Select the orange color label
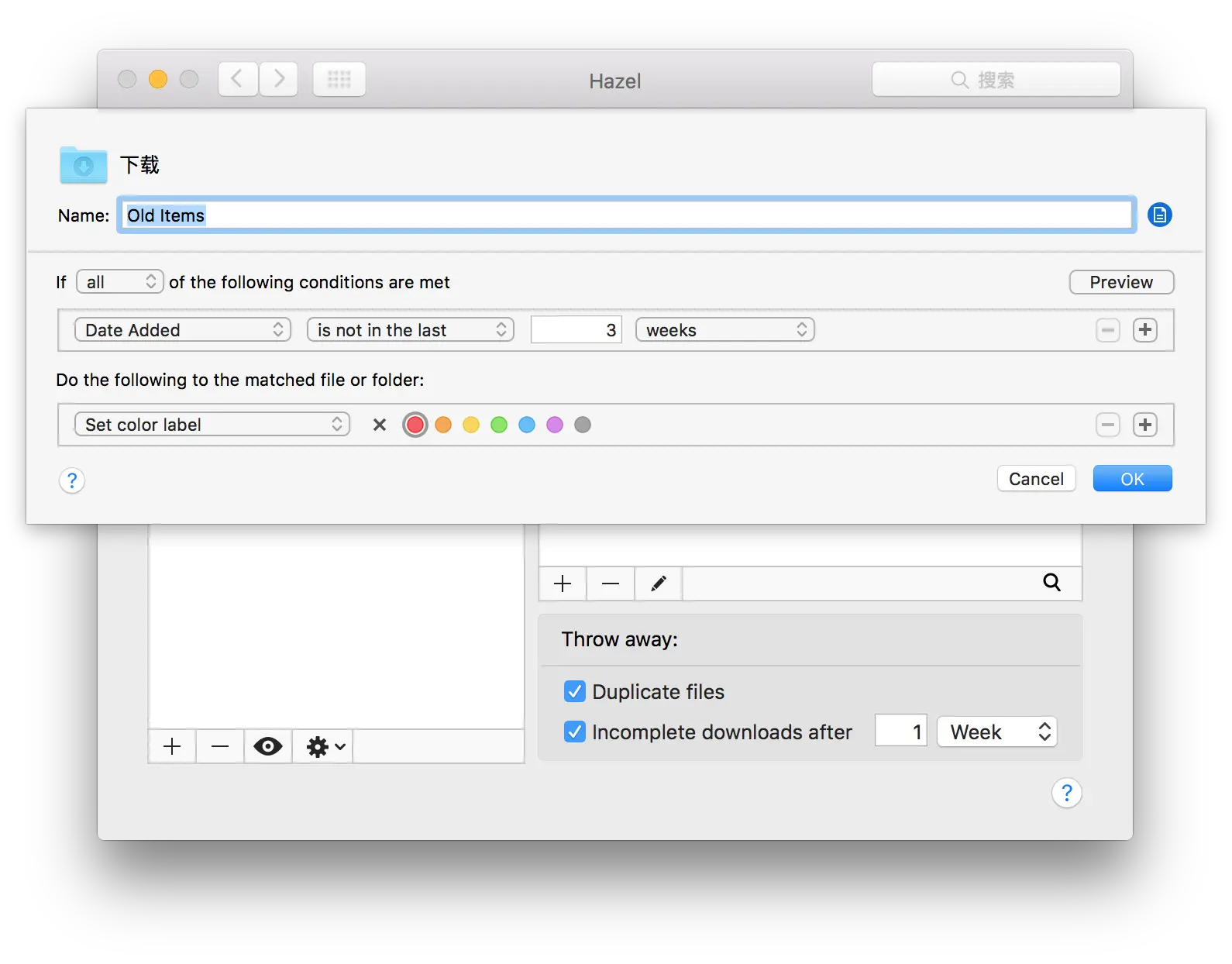This screenshot has width=1232, height=964. pos(443,425)
